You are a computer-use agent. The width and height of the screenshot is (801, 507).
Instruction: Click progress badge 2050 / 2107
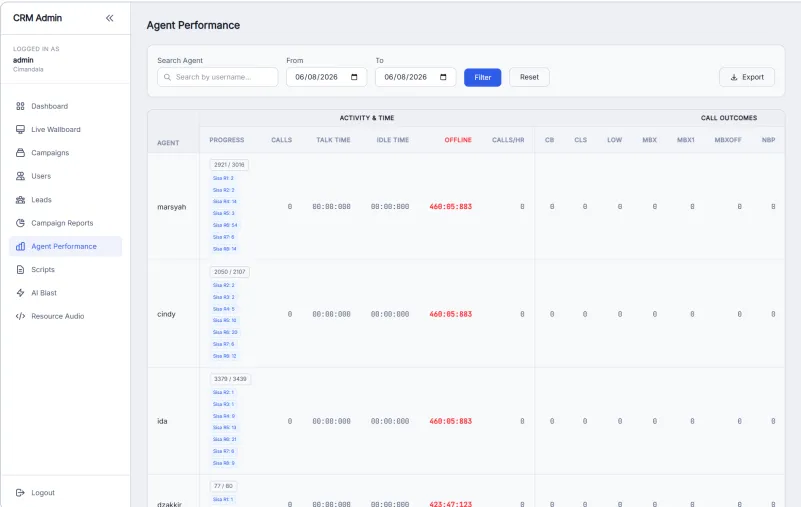point(230,272)
